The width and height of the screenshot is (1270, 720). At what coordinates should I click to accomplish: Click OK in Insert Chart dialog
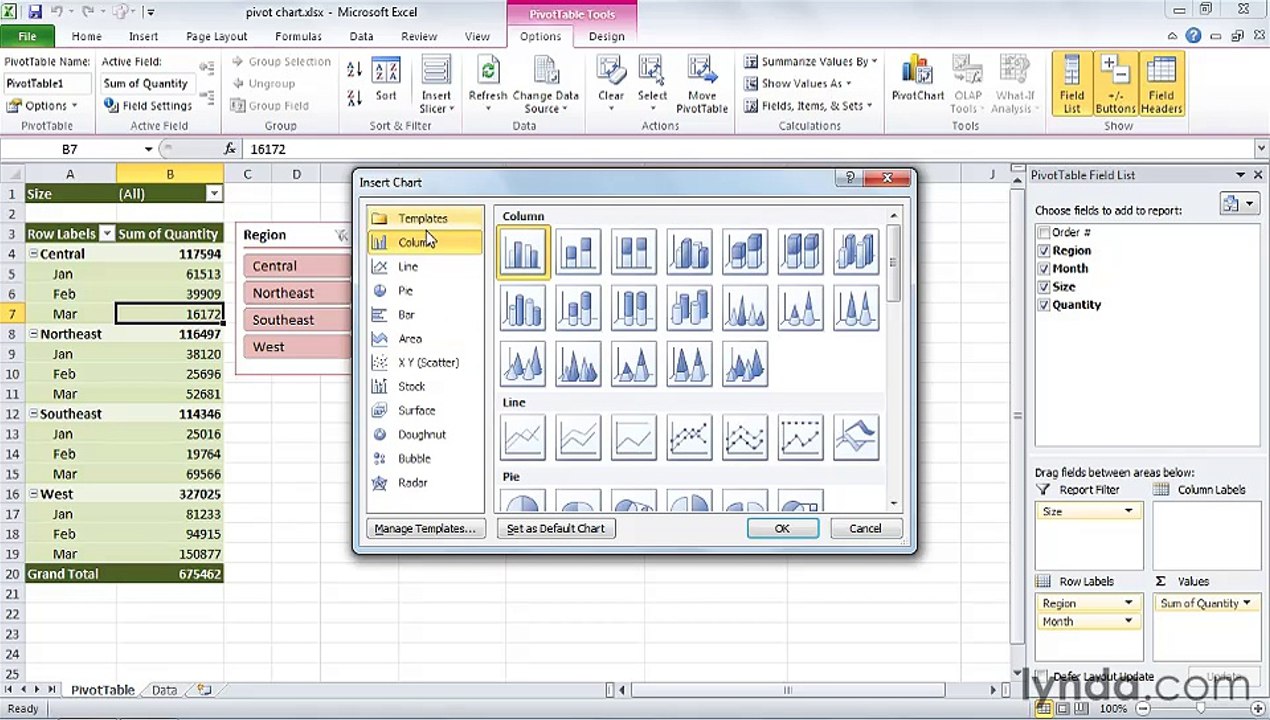coord(782,528)
